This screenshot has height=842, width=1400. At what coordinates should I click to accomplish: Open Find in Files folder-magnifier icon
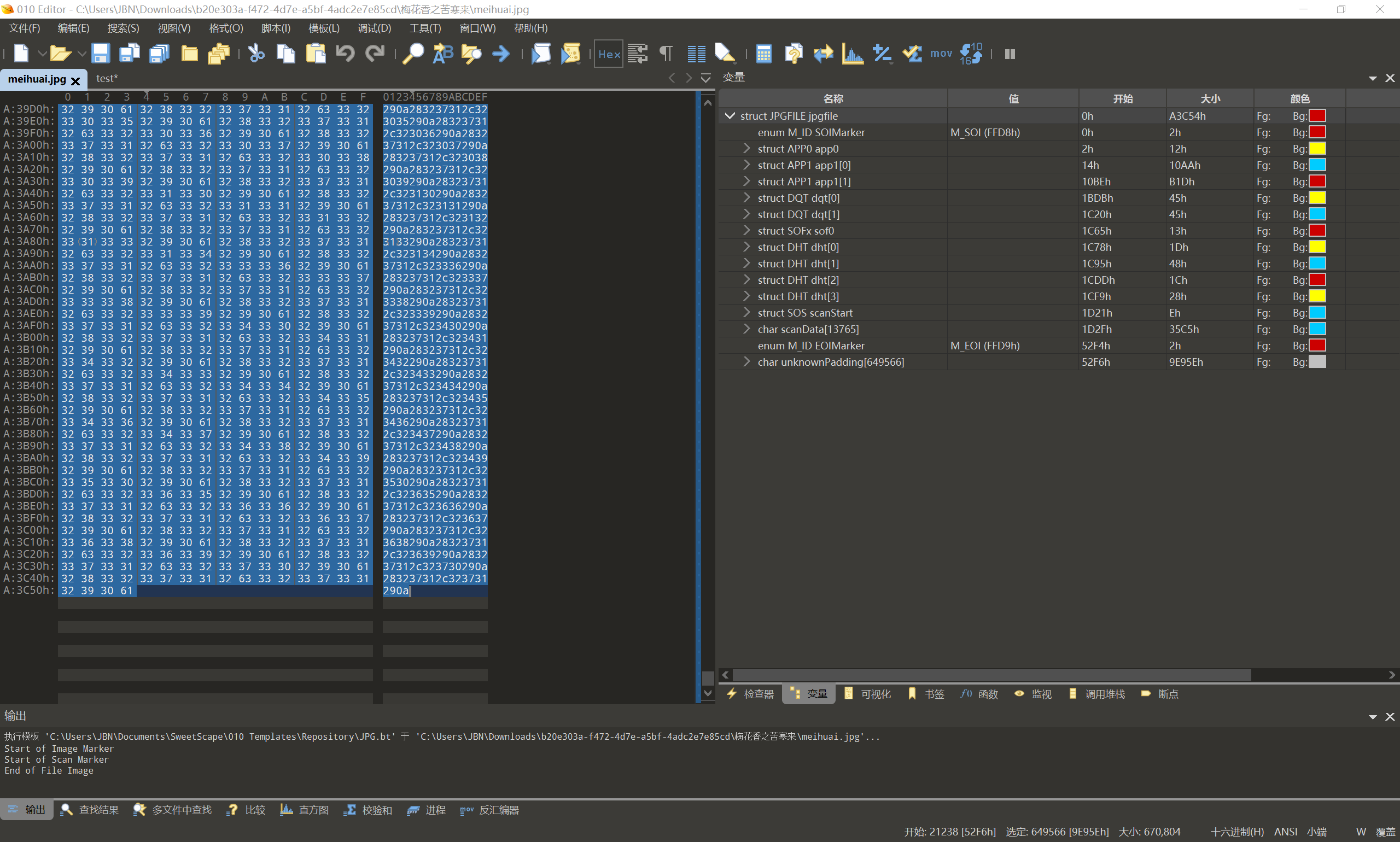coord(471,54)
